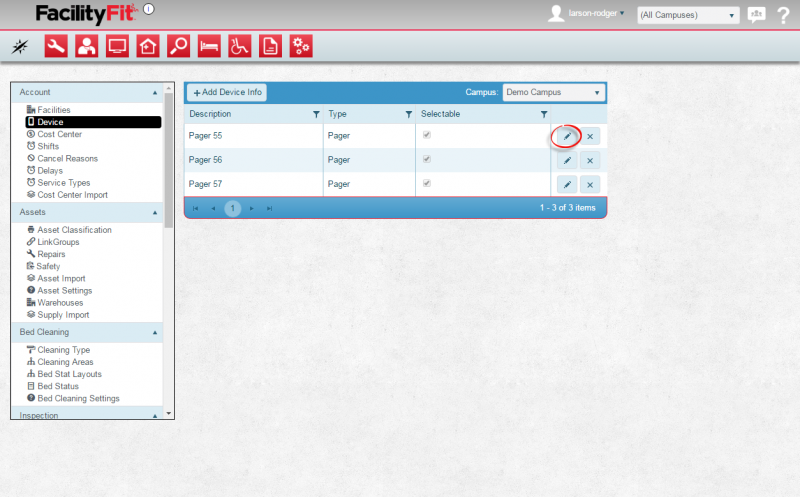The image size is (800, 497).
Task: Open the help question mark icon
Action: coord(783,15)
